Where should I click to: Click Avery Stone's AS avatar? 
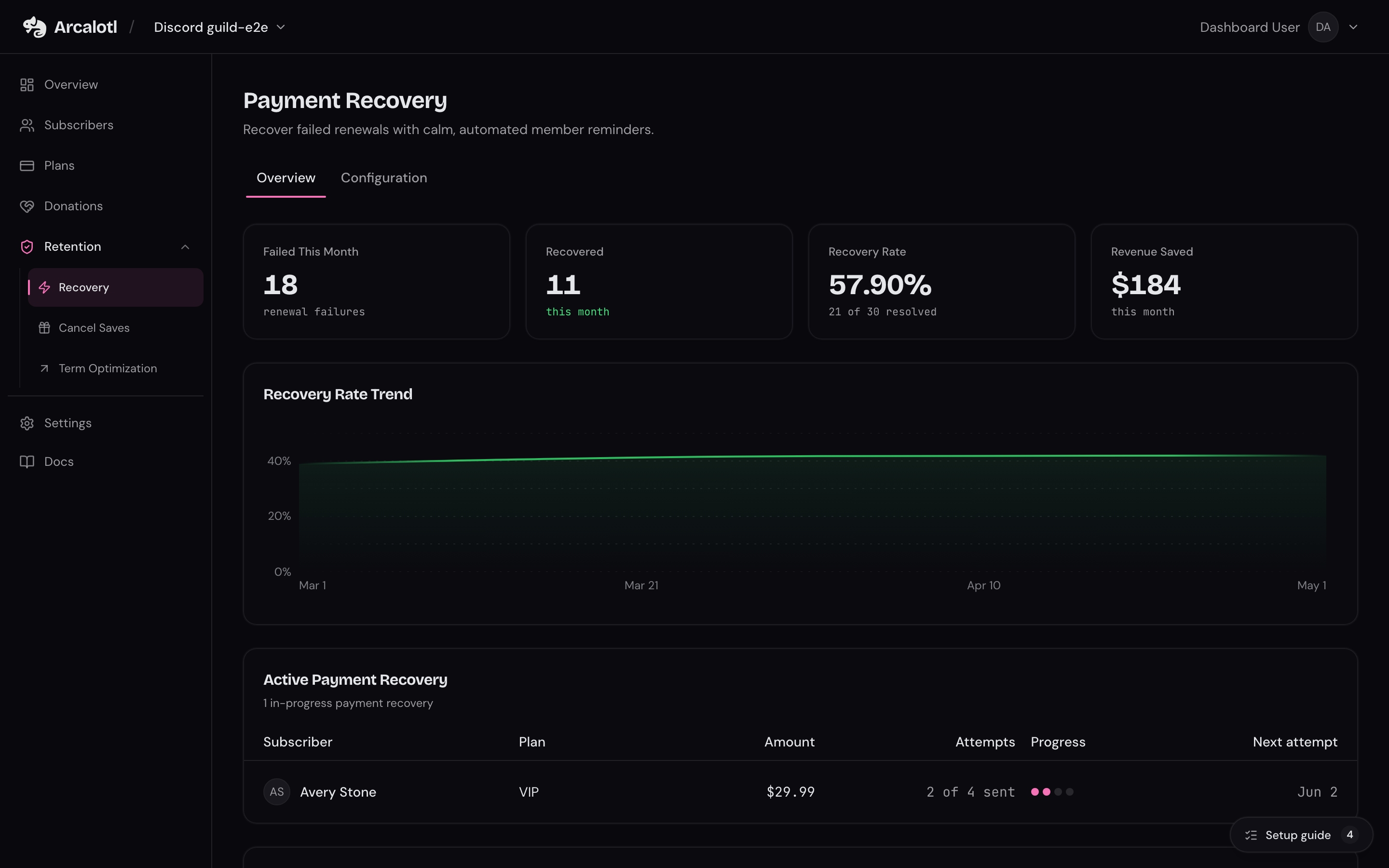tap(277, 792)
